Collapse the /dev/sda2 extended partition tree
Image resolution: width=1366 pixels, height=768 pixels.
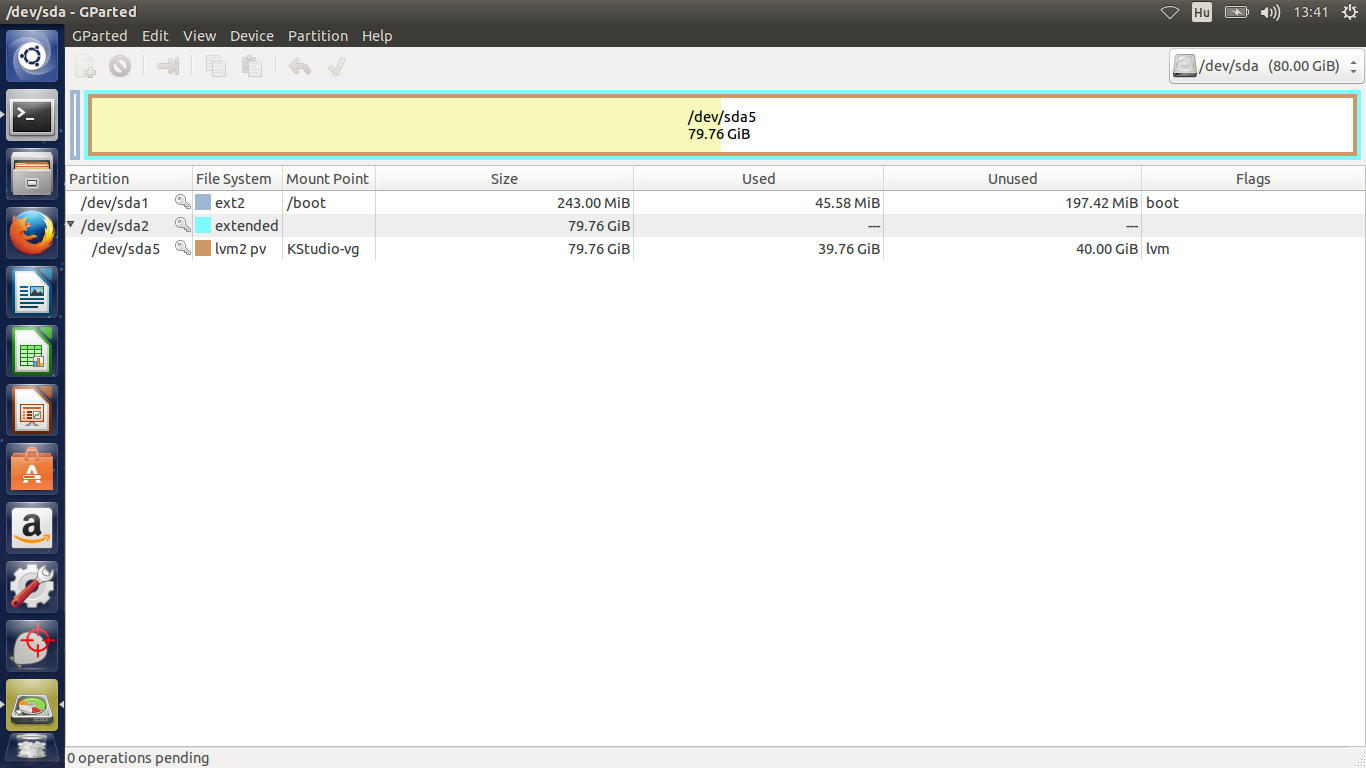[x=71, y=225]
